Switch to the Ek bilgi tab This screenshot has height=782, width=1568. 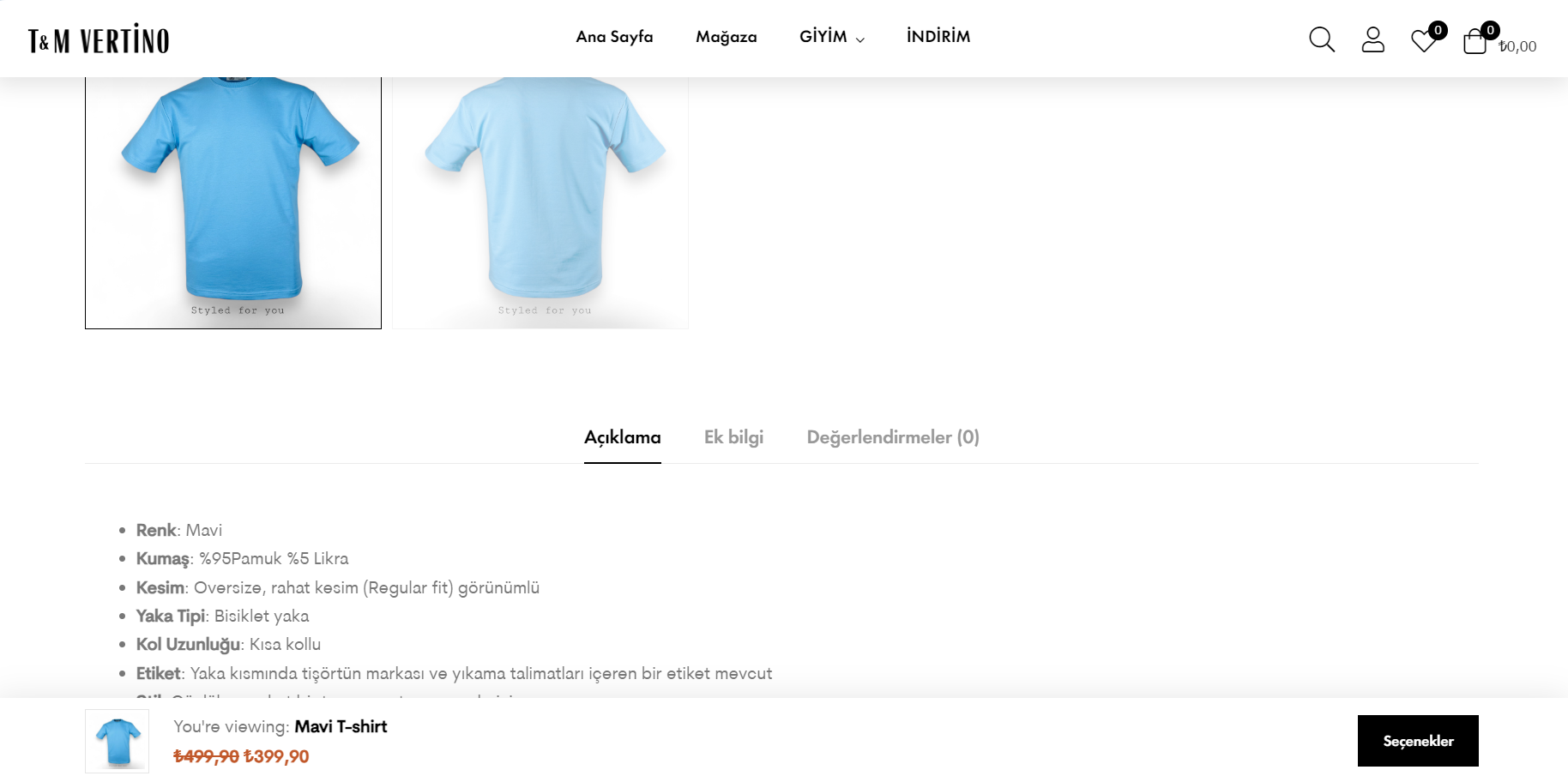point(734,437)
